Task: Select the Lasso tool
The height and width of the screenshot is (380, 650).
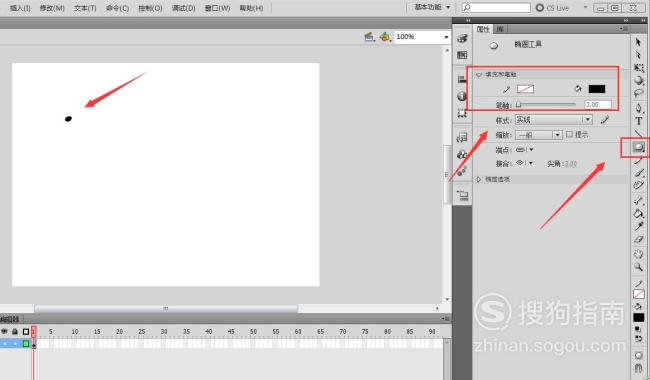Action: [639, 94]
